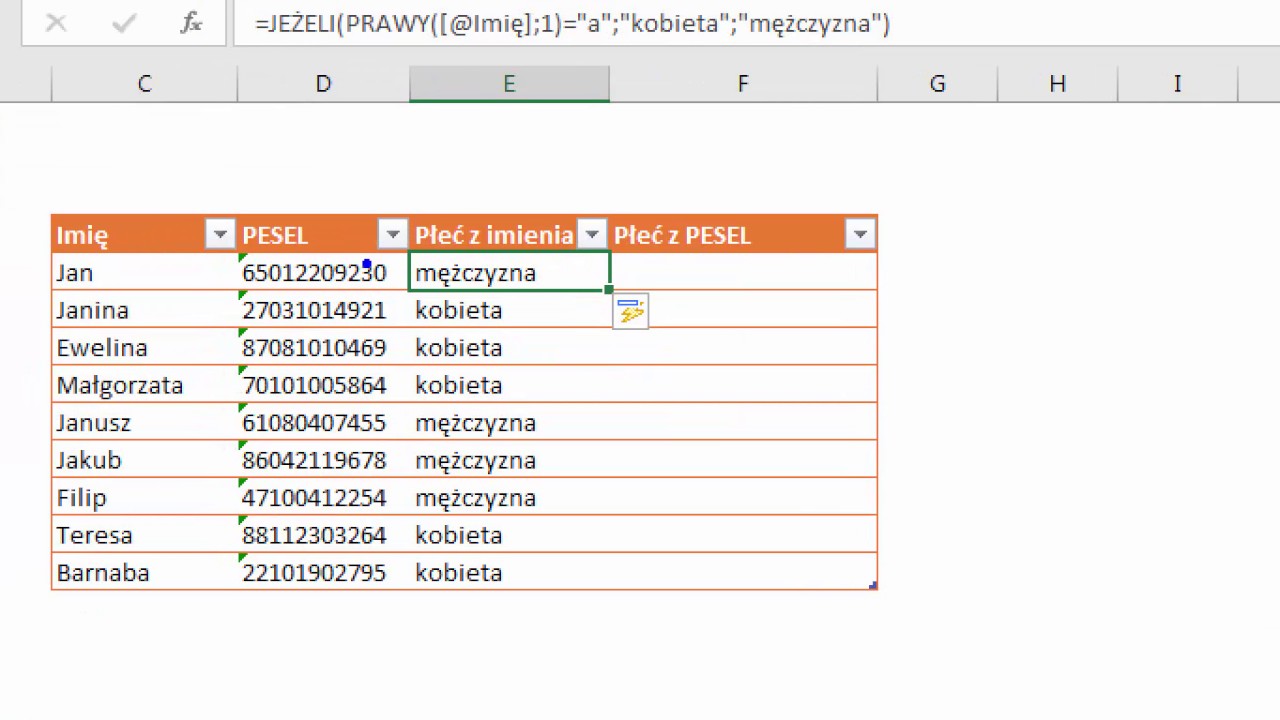Image resolution: width=1280 pixels, height=720 pixels.
Task: Select PESEL value 22101902795
Action: (324, 572)
